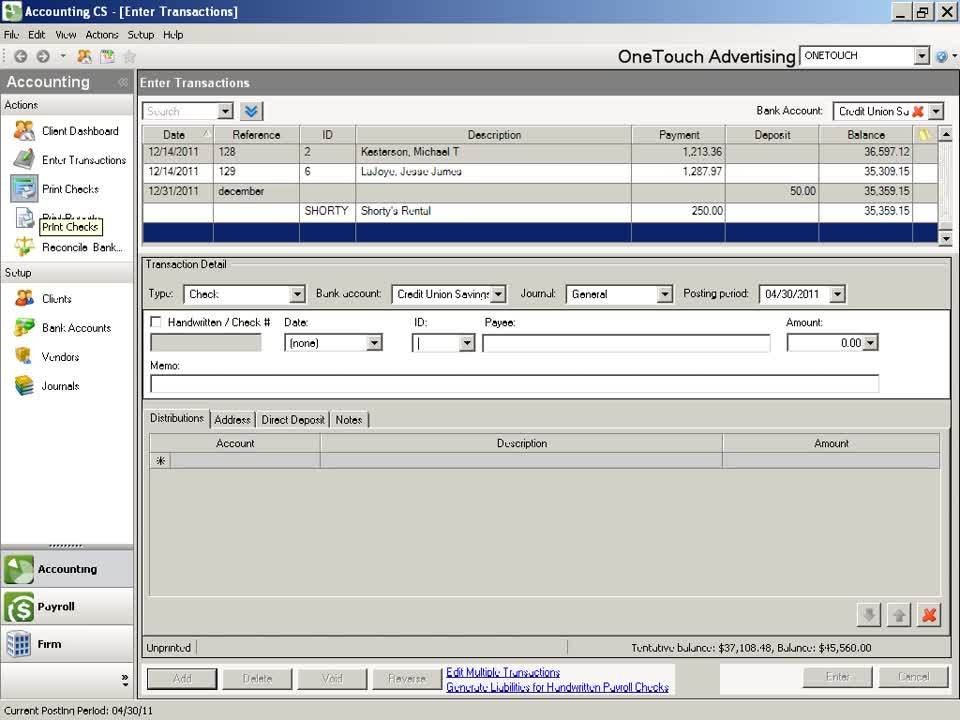The image size is (960, 720).
Task: Collapse the Accounting navigation pane
Action: (x=123, y=82)
